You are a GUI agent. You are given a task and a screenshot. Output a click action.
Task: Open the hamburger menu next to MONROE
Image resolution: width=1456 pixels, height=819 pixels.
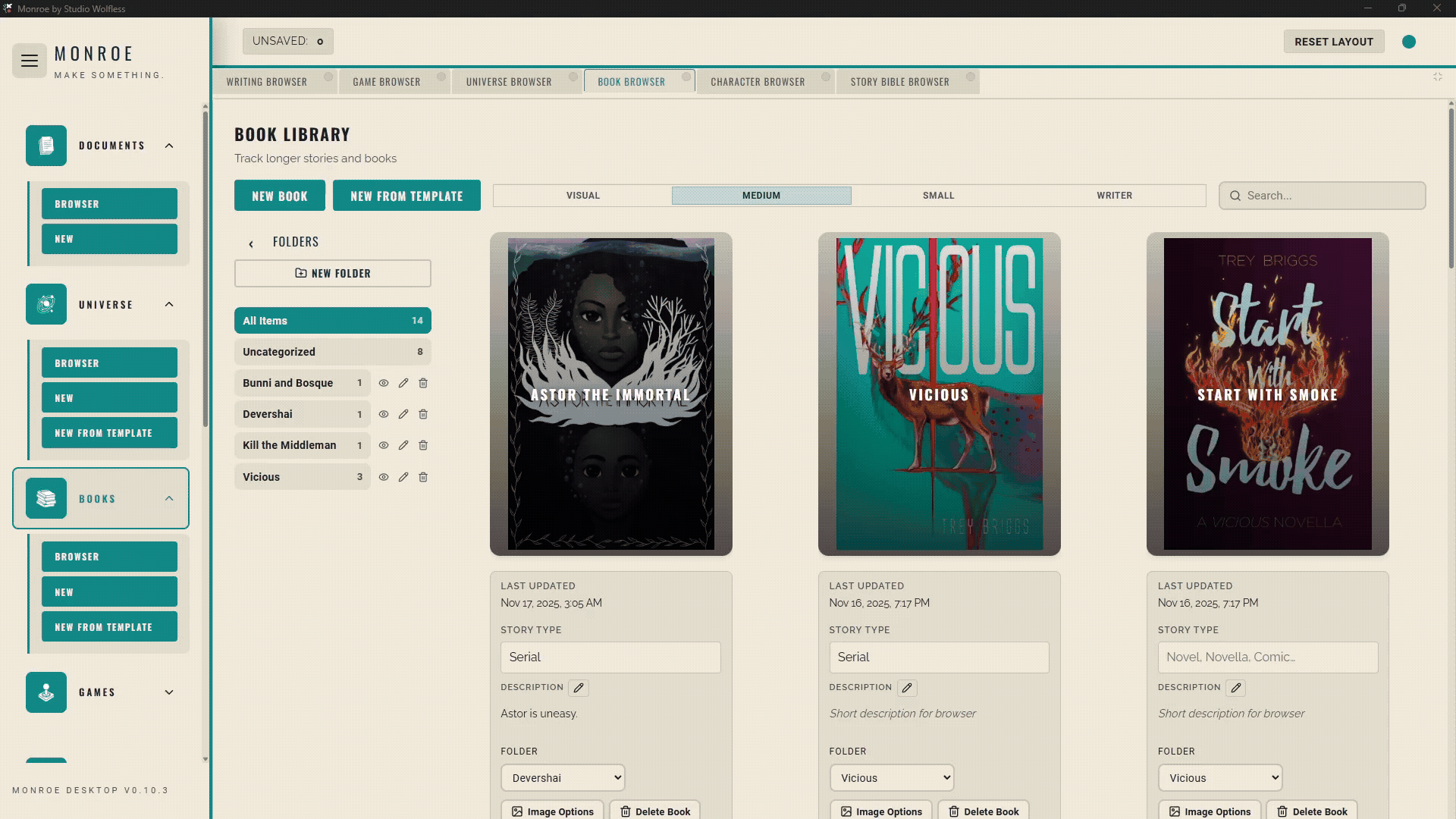click(29, 61)
